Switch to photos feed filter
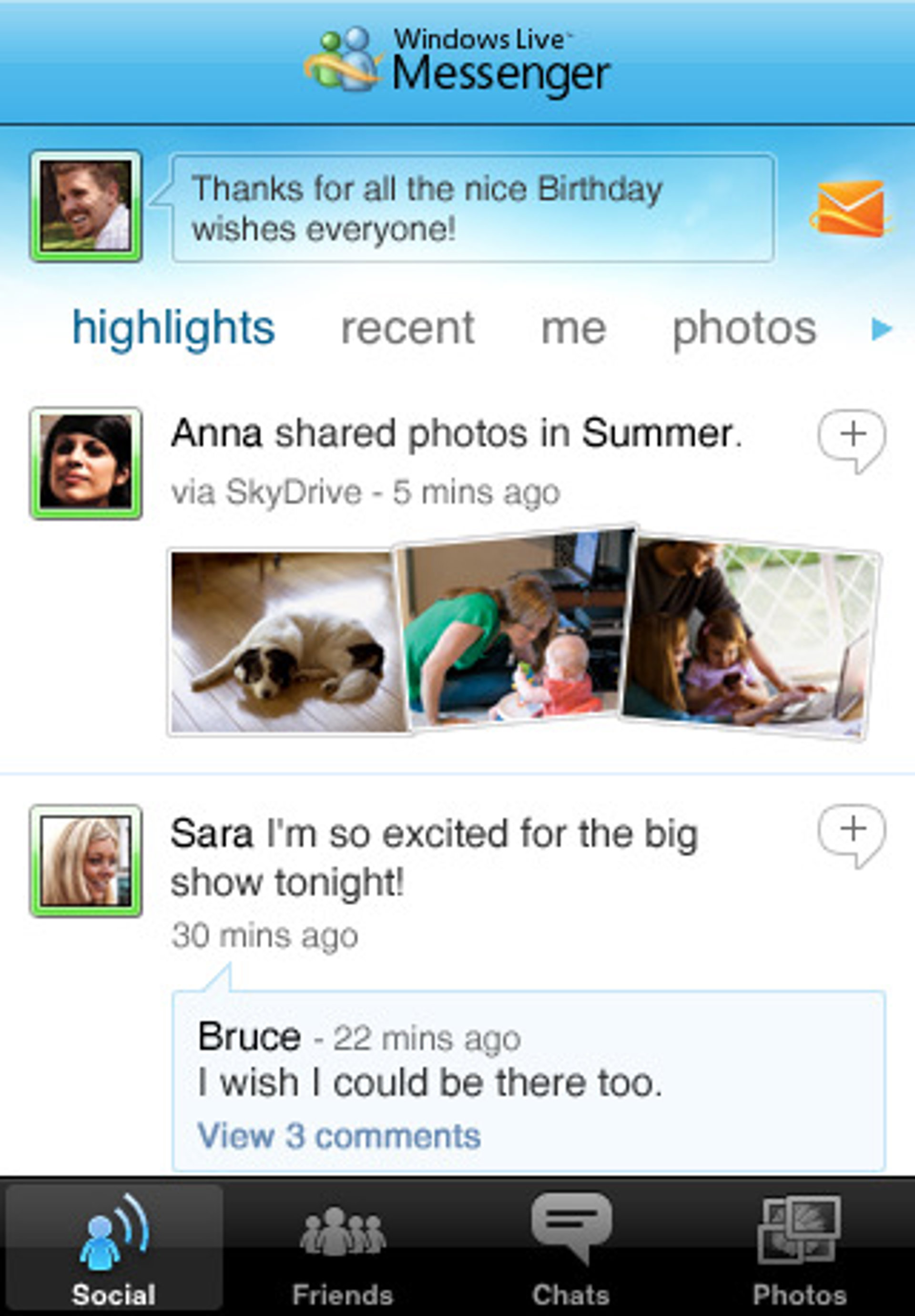The image size is (915, 1316). (744, 329)
